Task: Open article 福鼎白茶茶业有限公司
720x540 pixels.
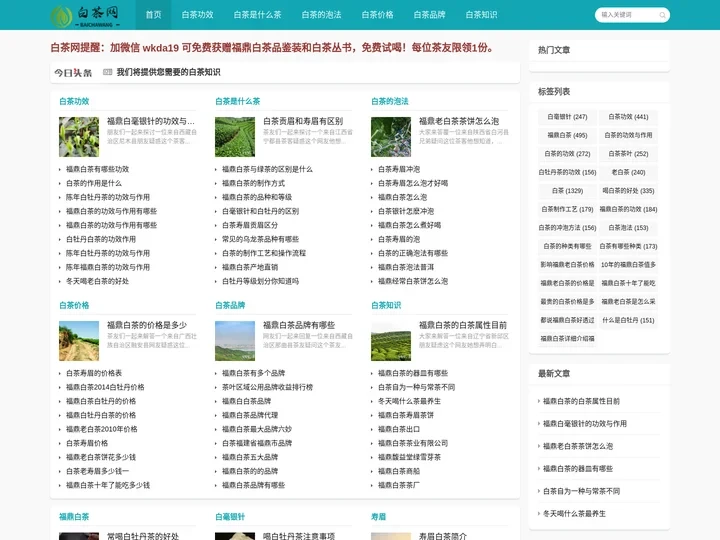Action: [x=413, y=443]
